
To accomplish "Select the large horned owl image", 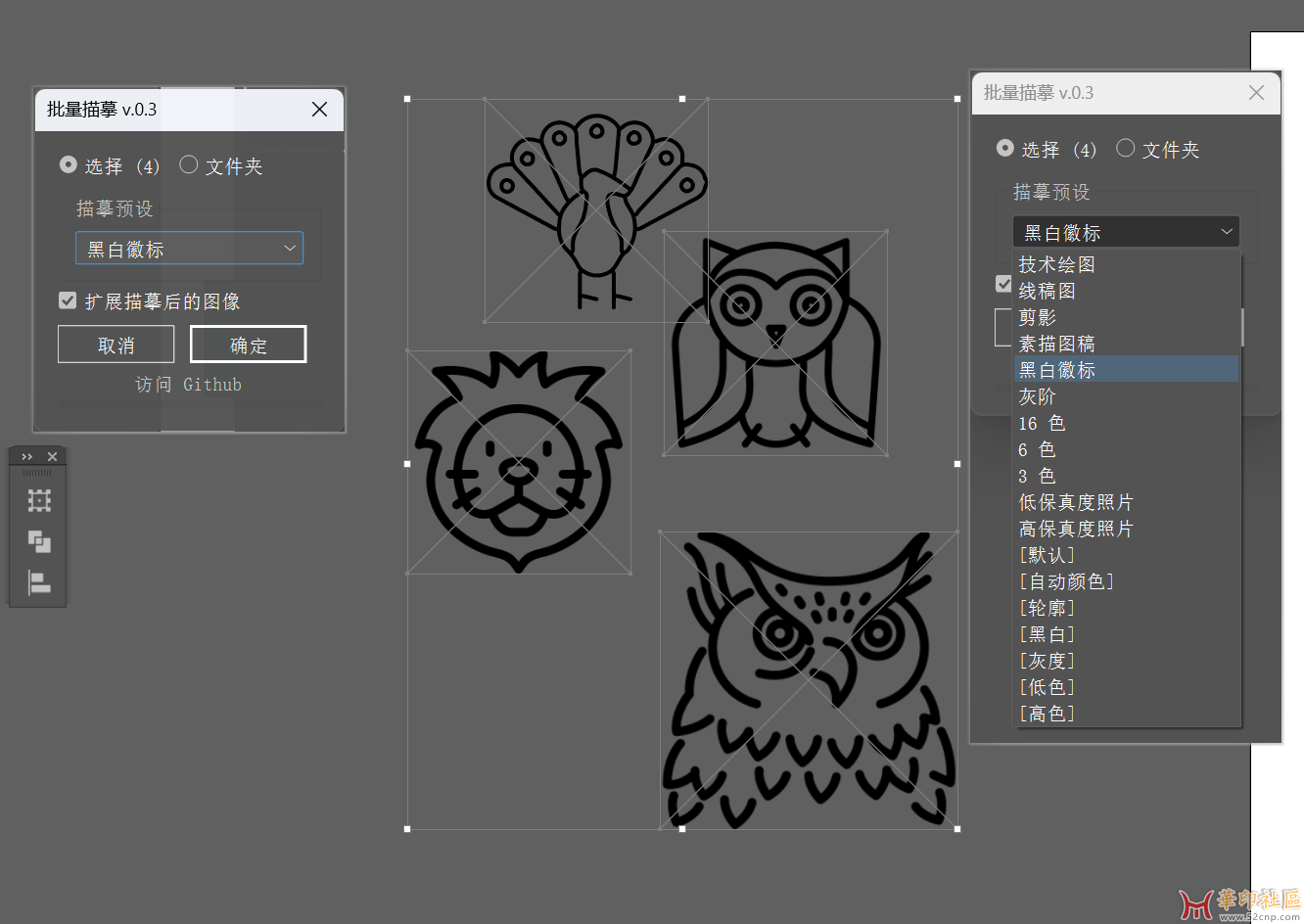I will (x=809, y=680).
